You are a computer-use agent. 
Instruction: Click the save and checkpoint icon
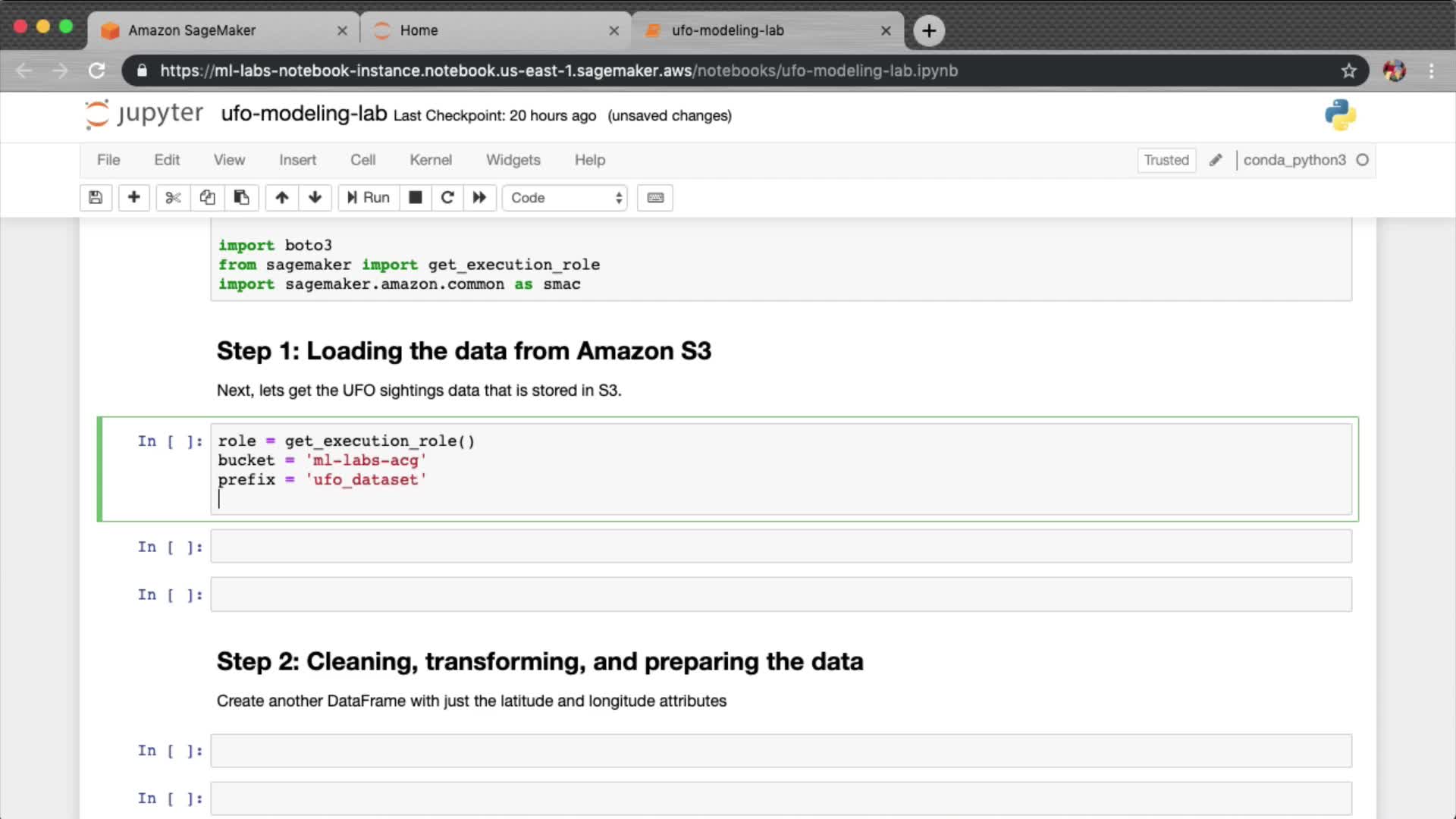coord(96,198)
